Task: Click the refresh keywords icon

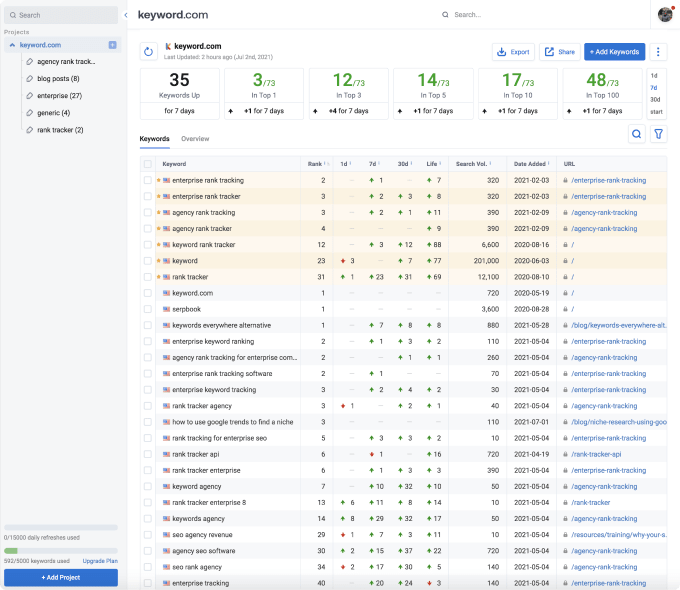Action: point(148,51)
